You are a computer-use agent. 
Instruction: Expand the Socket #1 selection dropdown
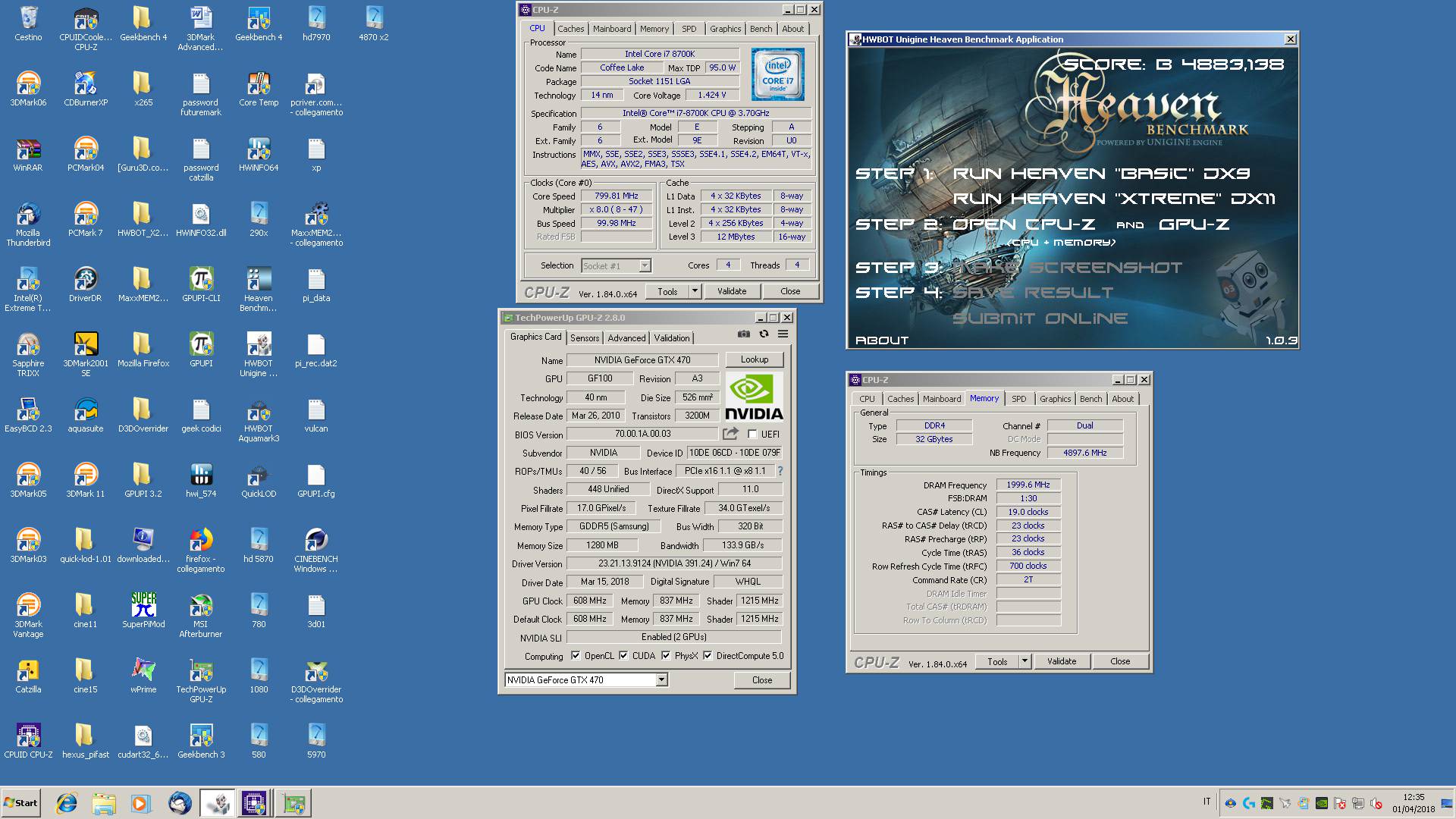(x=645, y=266)
